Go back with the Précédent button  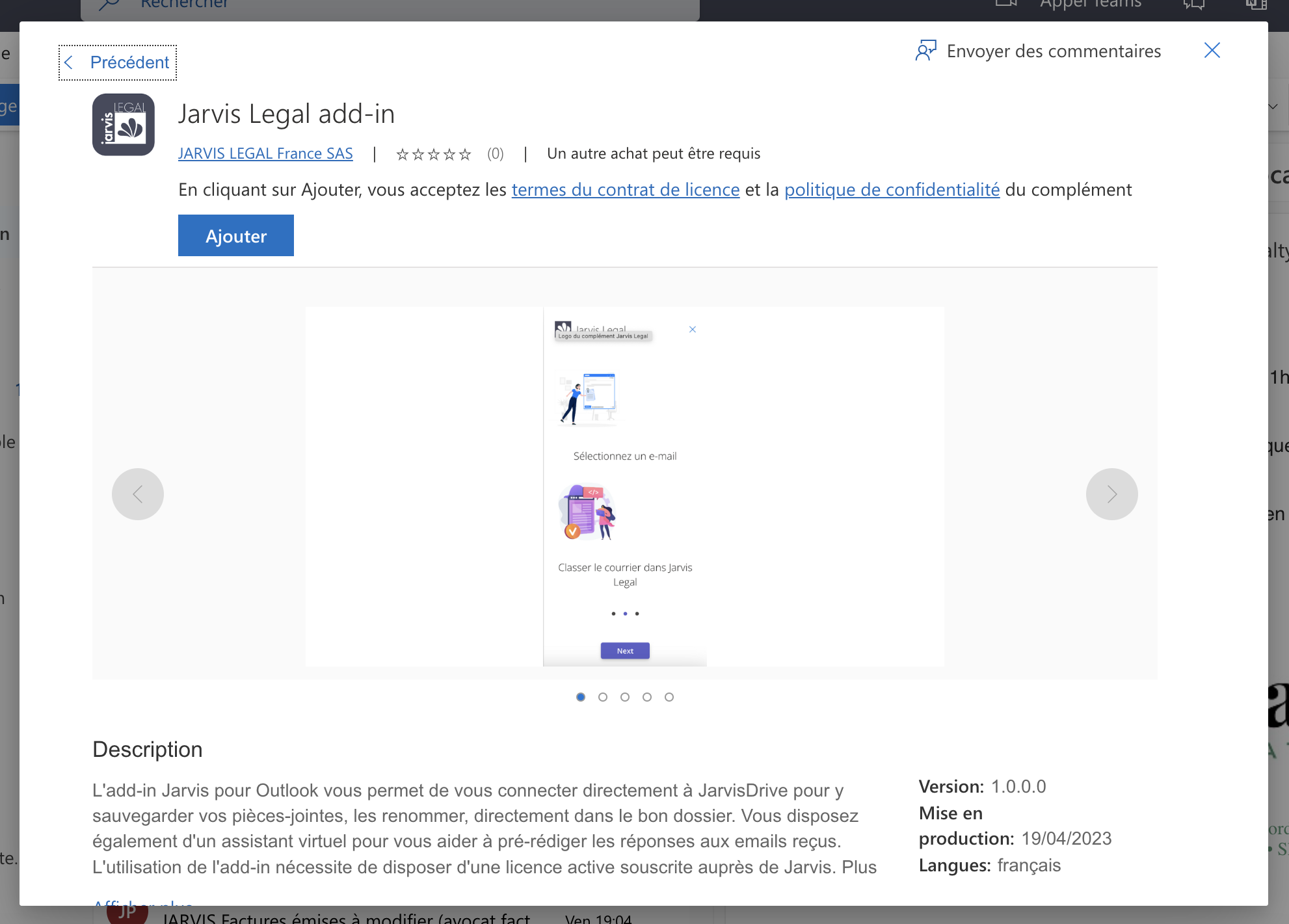coord(118,62)
